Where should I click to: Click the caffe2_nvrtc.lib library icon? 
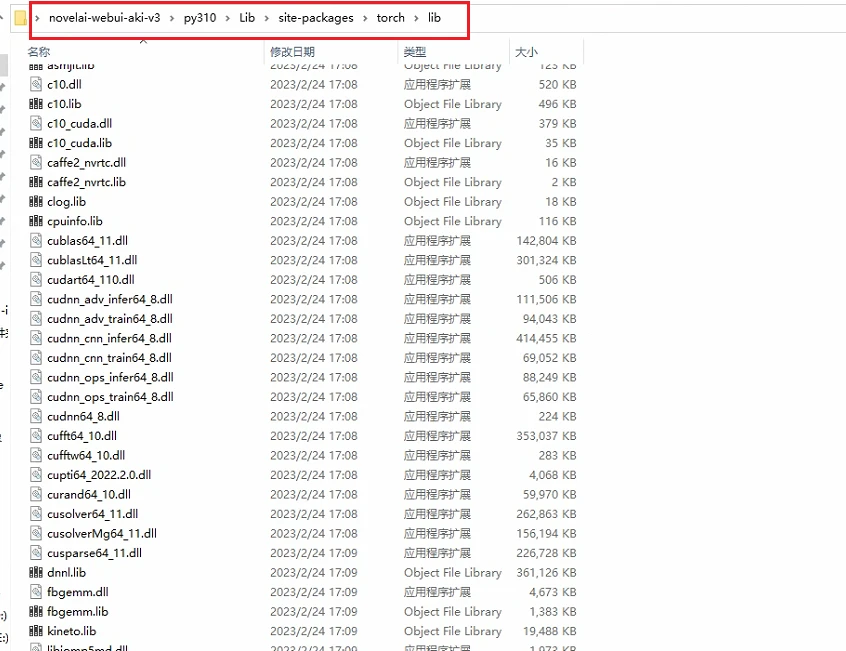click(36, 182)
